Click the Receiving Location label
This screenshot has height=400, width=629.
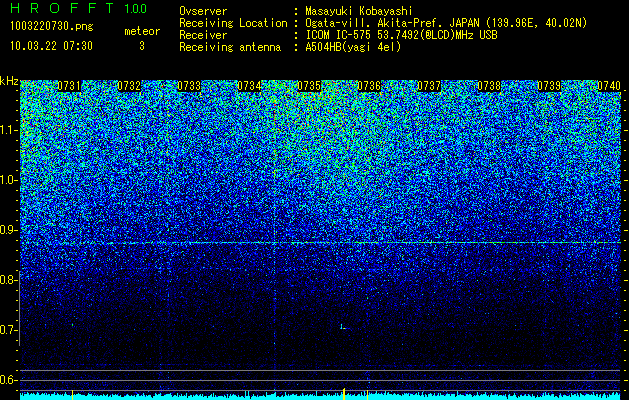point(233,23)
